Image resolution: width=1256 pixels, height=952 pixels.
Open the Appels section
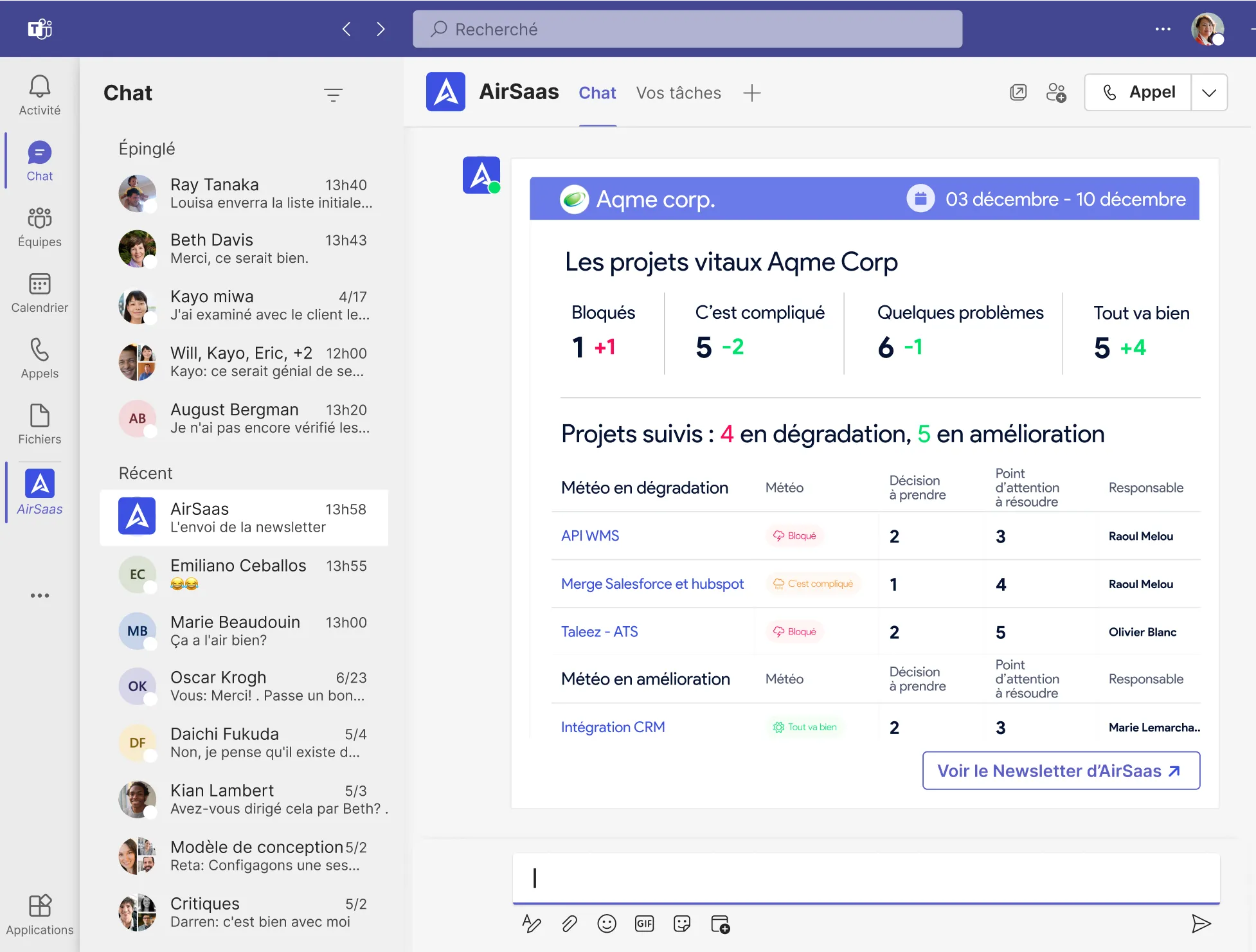(x=39, y=358)
